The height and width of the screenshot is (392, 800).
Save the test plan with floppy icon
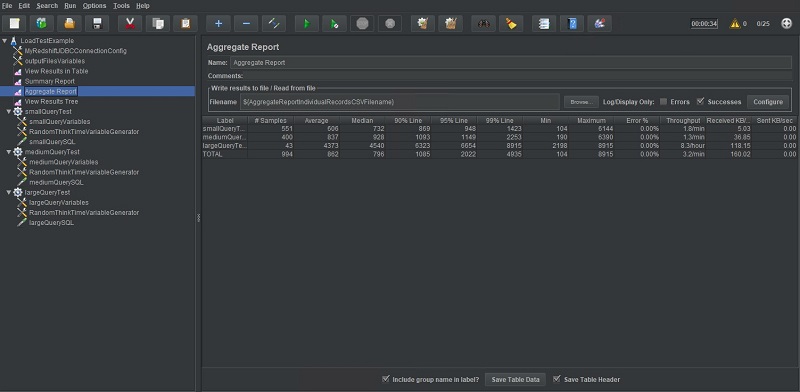point(97,23)
